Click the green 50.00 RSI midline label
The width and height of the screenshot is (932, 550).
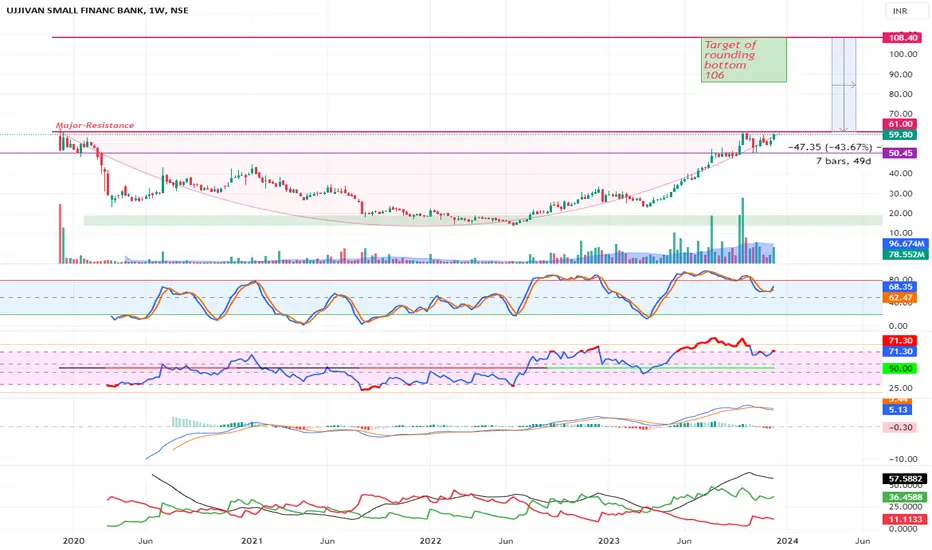click(x=900, y=369)
